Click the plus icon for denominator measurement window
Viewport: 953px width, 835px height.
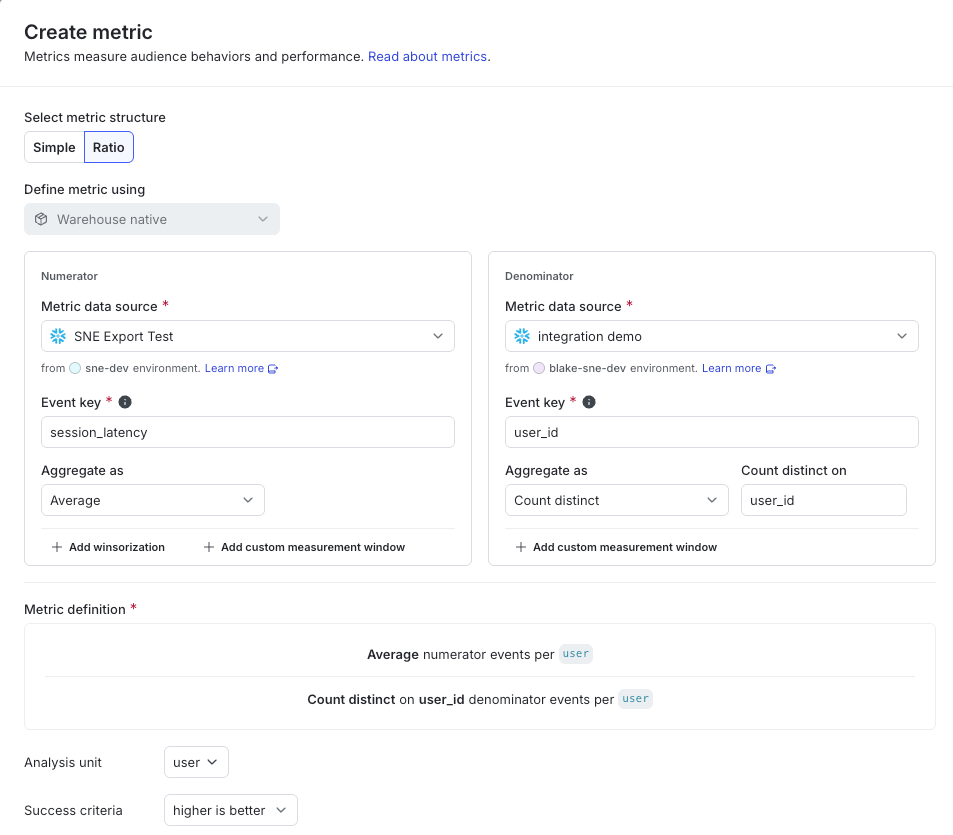[x=520, y=547]
